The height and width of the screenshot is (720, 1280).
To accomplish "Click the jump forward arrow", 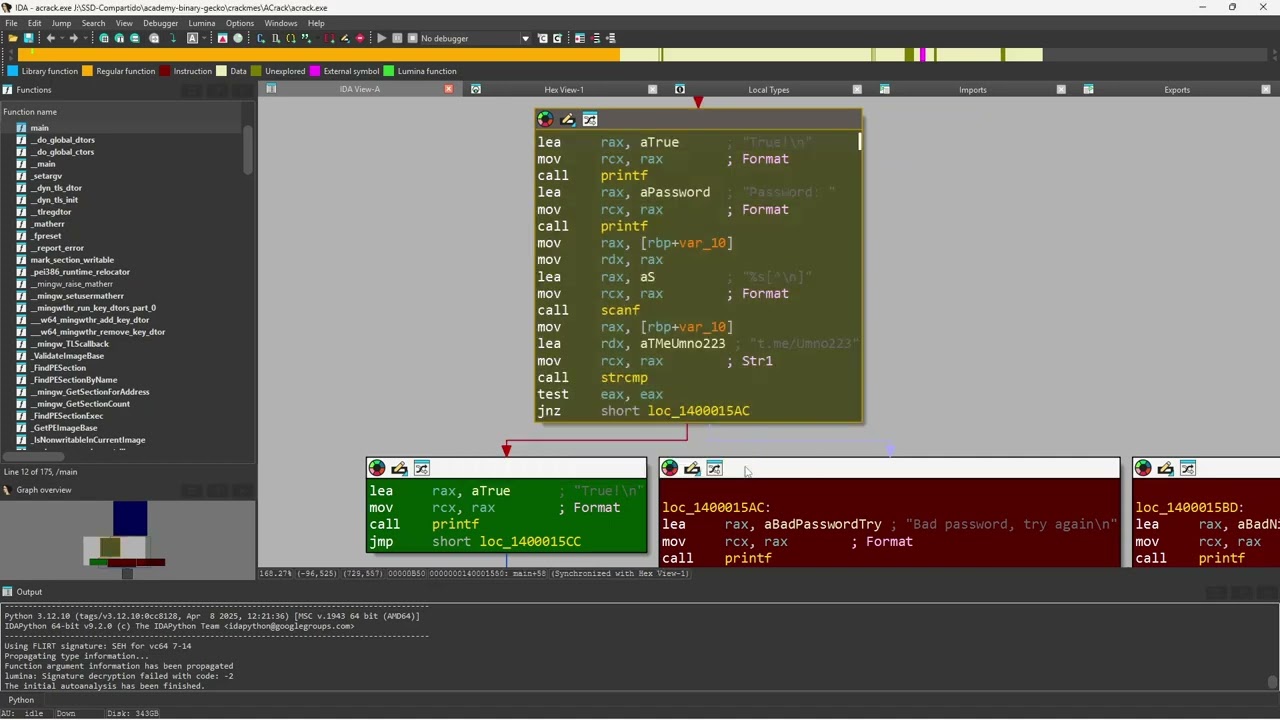I will 73,38.
